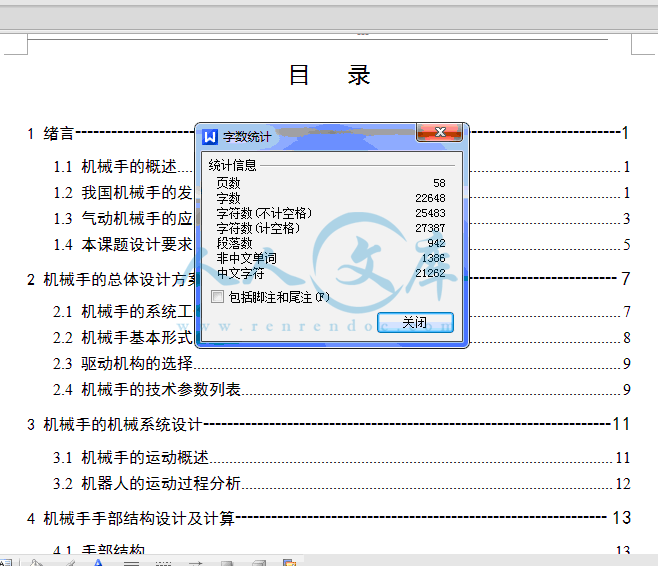Close the 字数统计 dialog with the X

tap(439, 132)
